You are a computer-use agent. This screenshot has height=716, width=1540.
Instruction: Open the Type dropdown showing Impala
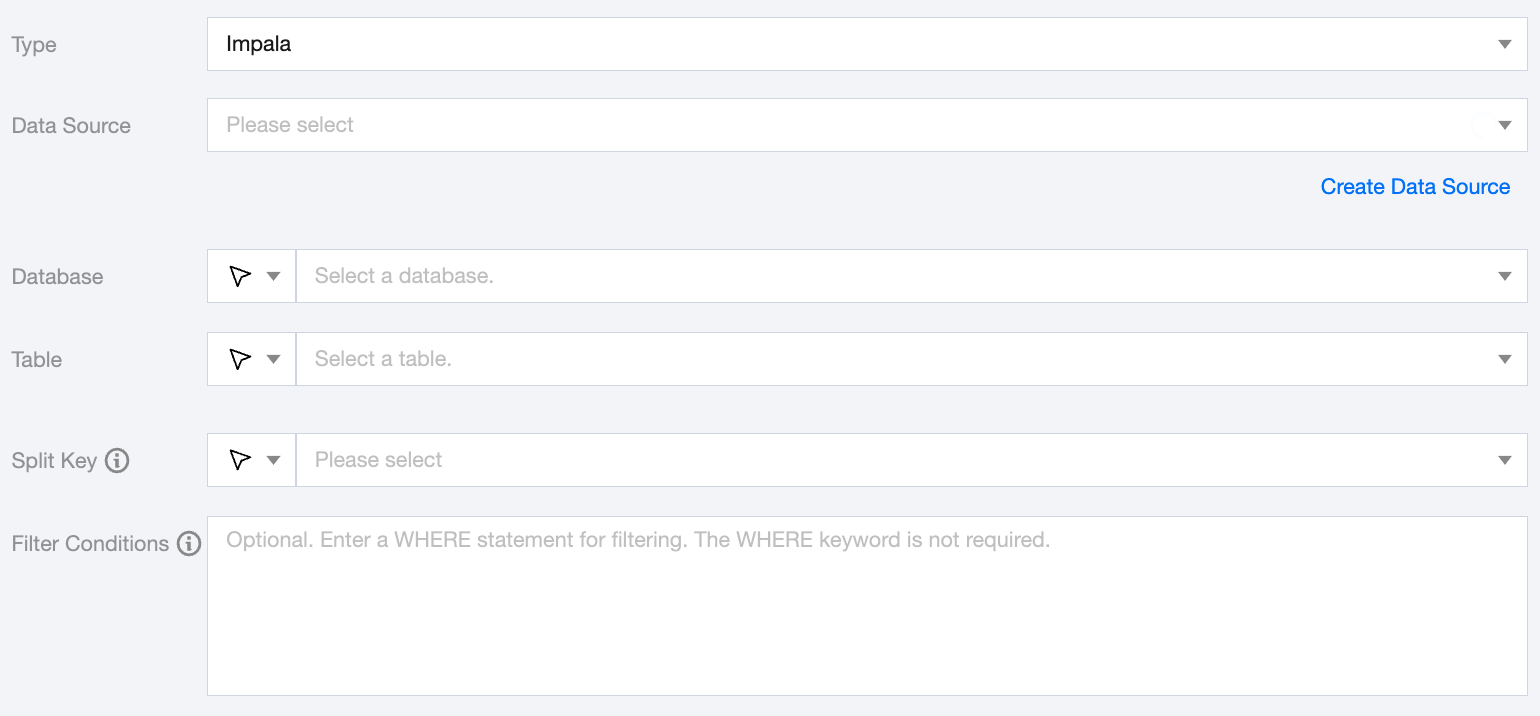[x=850, y=44]
